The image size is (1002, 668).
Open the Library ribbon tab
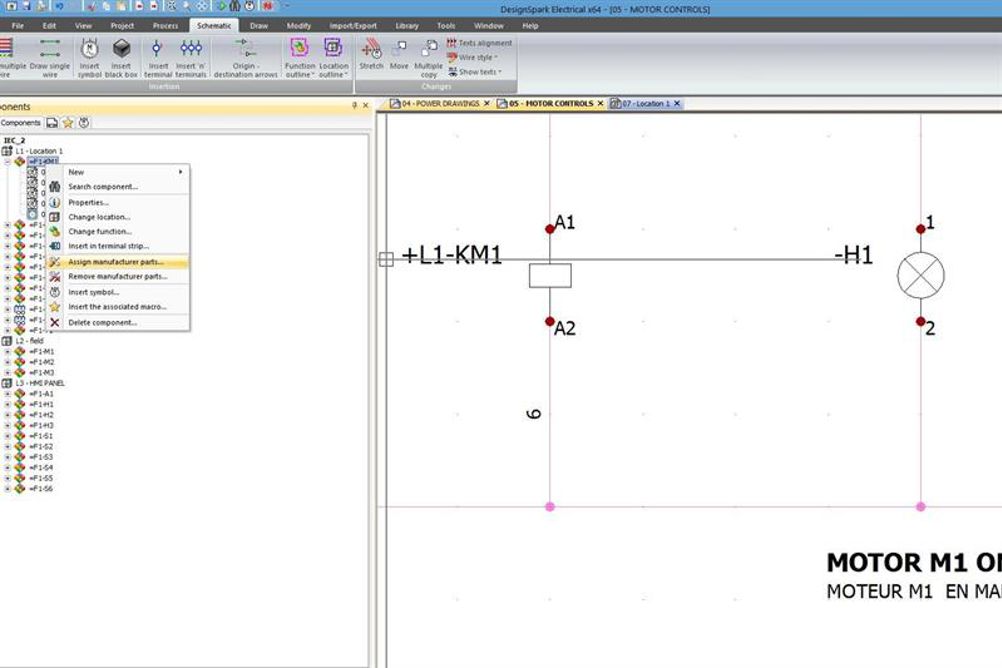click(x=406, y=26)
